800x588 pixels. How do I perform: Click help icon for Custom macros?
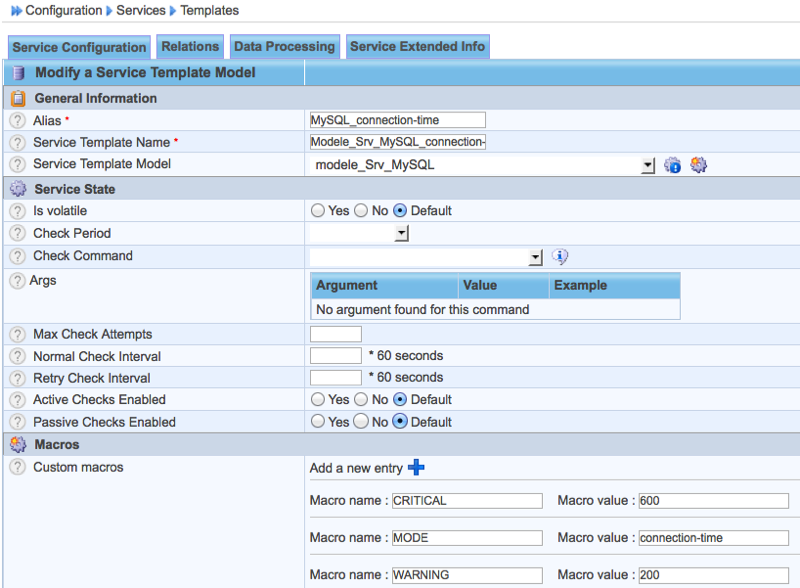pos(17,467)
